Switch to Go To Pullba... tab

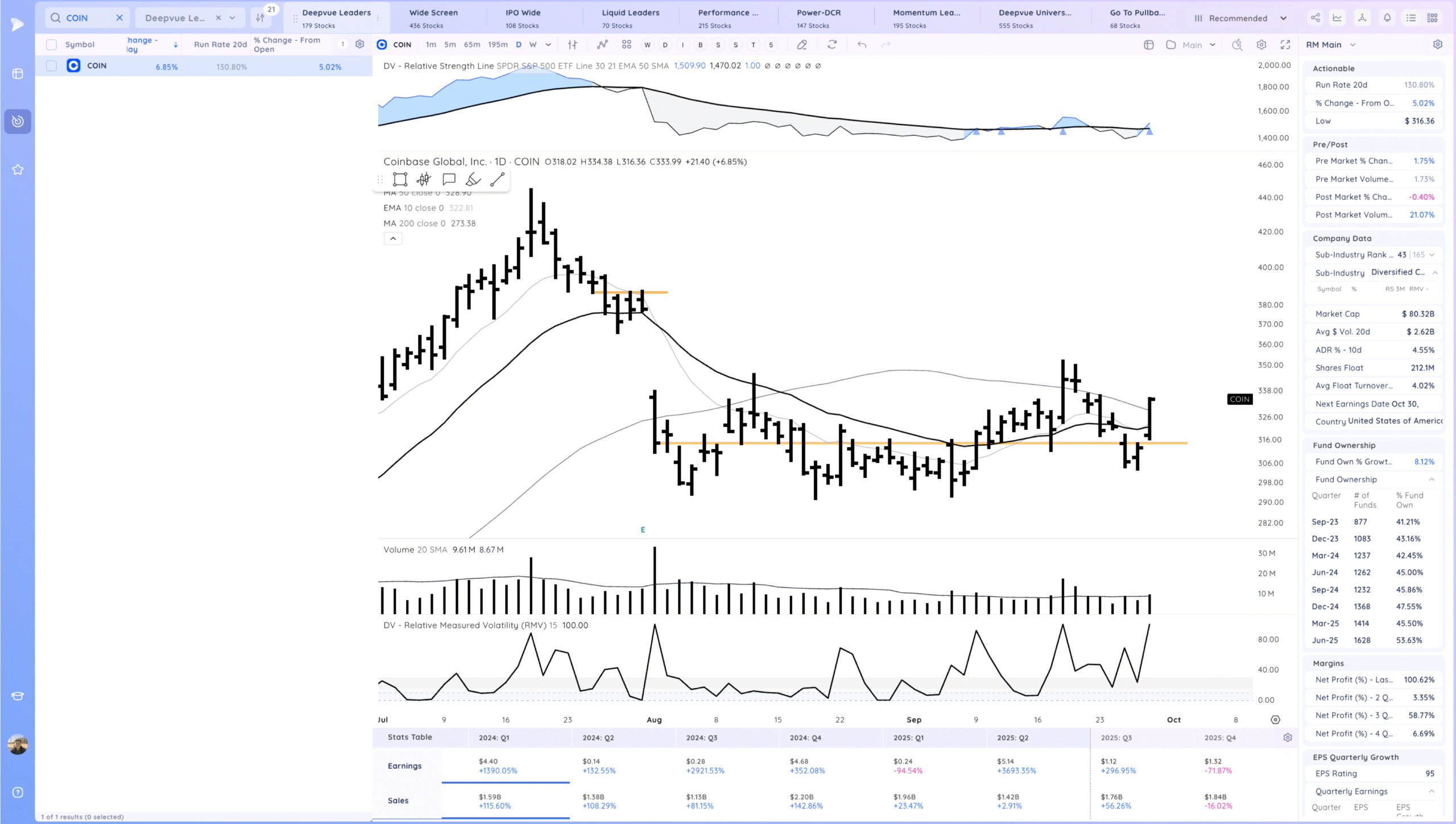click(x=1137, y=18)
